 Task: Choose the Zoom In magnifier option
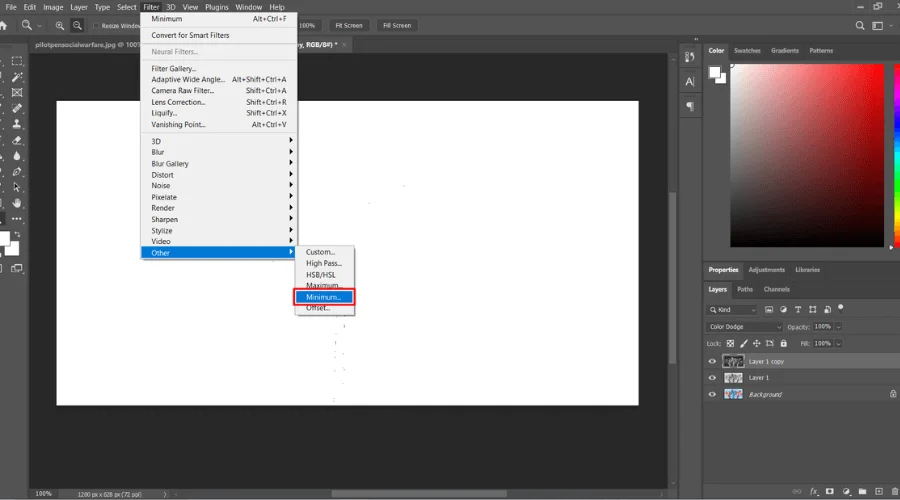coord(60,25)
